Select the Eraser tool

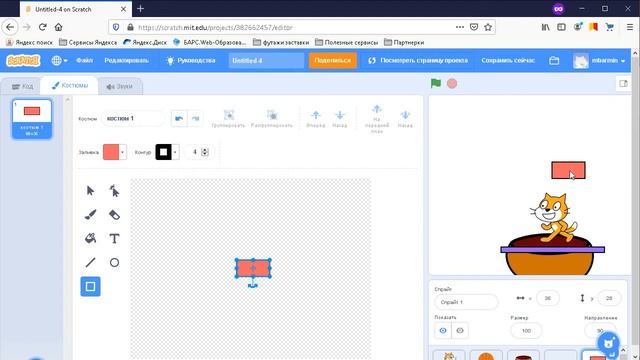[x=114, y=215]
